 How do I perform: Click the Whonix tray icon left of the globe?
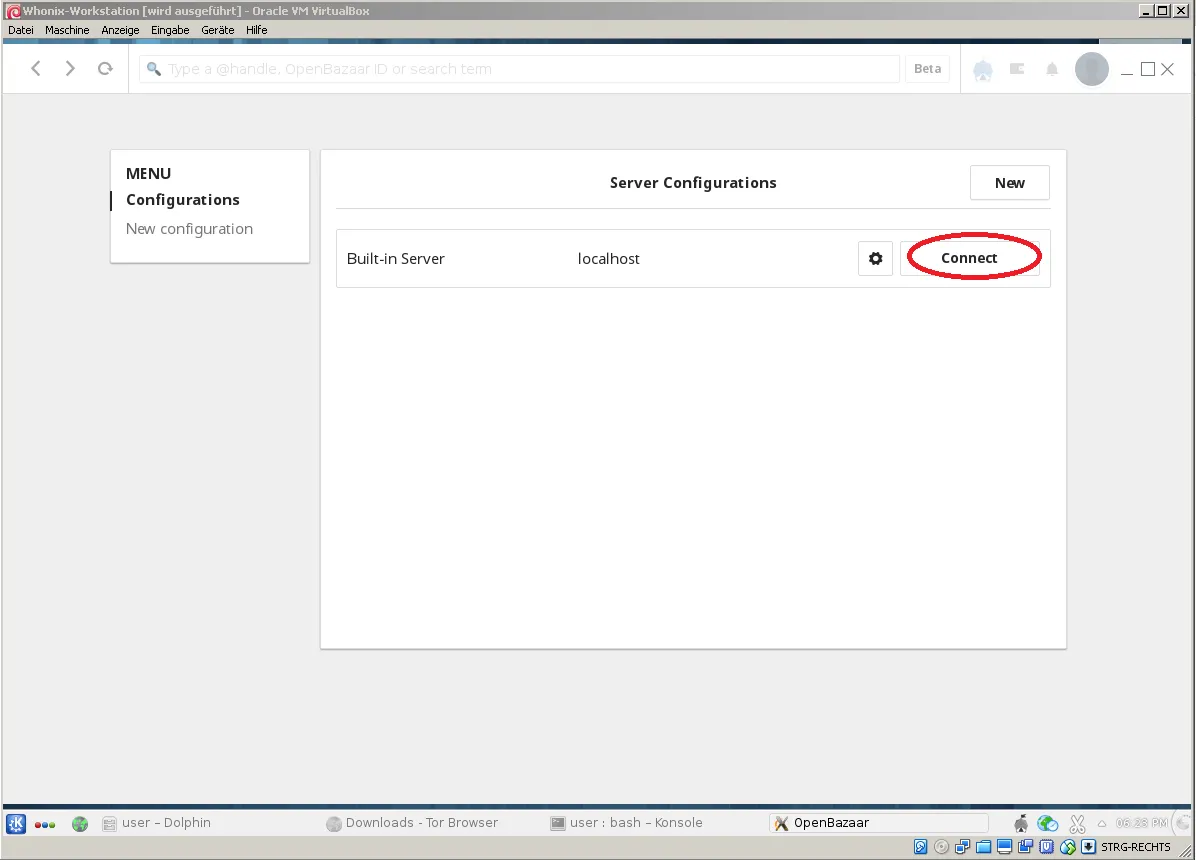(x=1021, y=823)
